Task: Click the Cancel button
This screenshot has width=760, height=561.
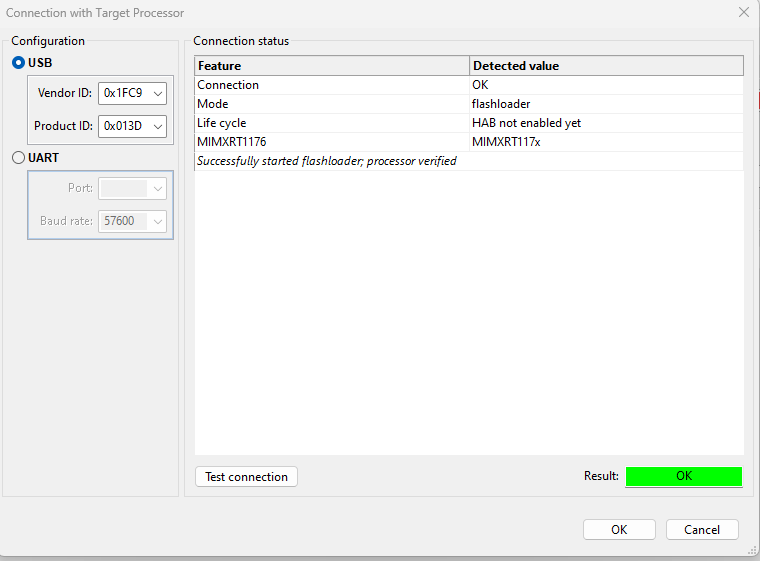Action: click(701, 529)
